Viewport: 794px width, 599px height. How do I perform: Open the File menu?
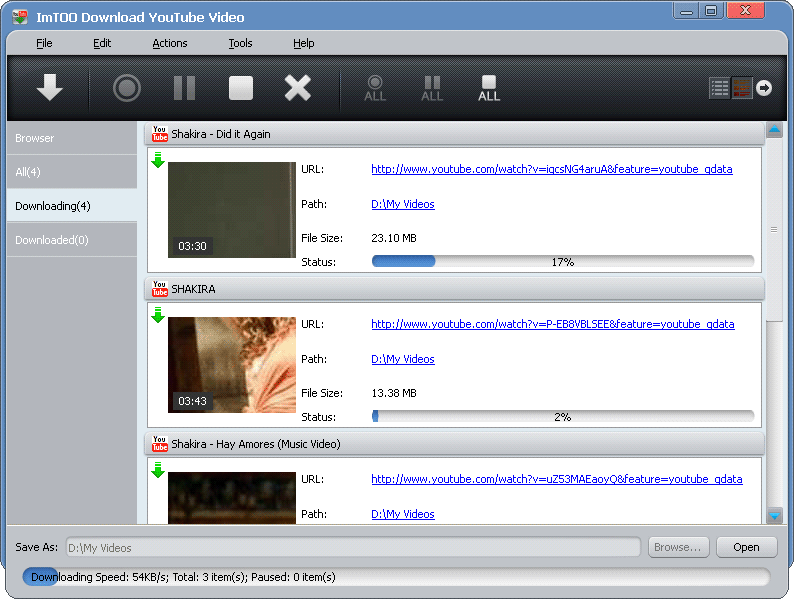pyautogui.click(x=44, y=43)
